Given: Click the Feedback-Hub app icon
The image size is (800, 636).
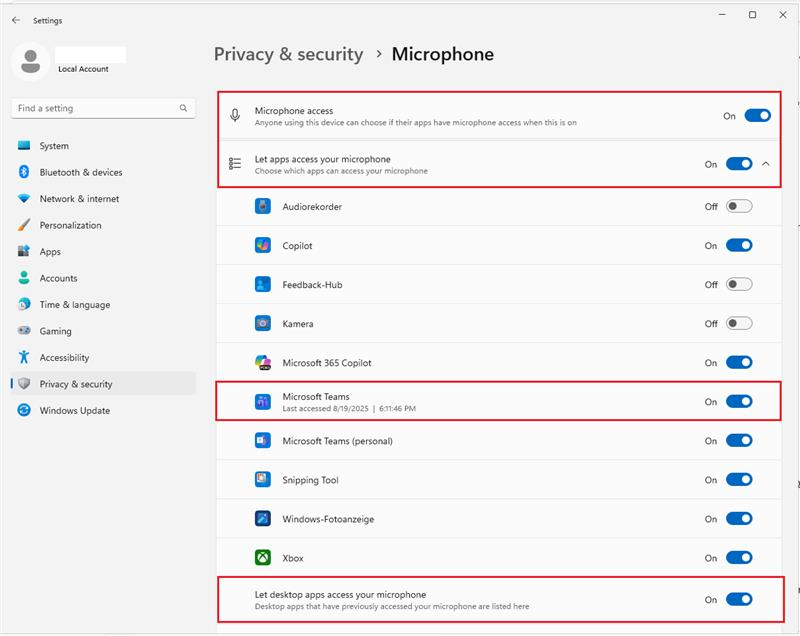Looking at the screenshot, I should coord(263,285).
